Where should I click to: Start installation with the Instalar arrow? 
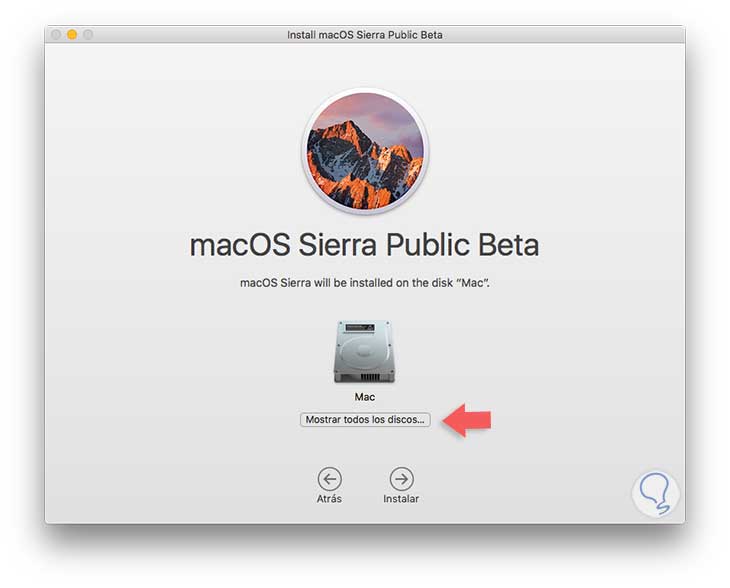[x=401, y=479]
